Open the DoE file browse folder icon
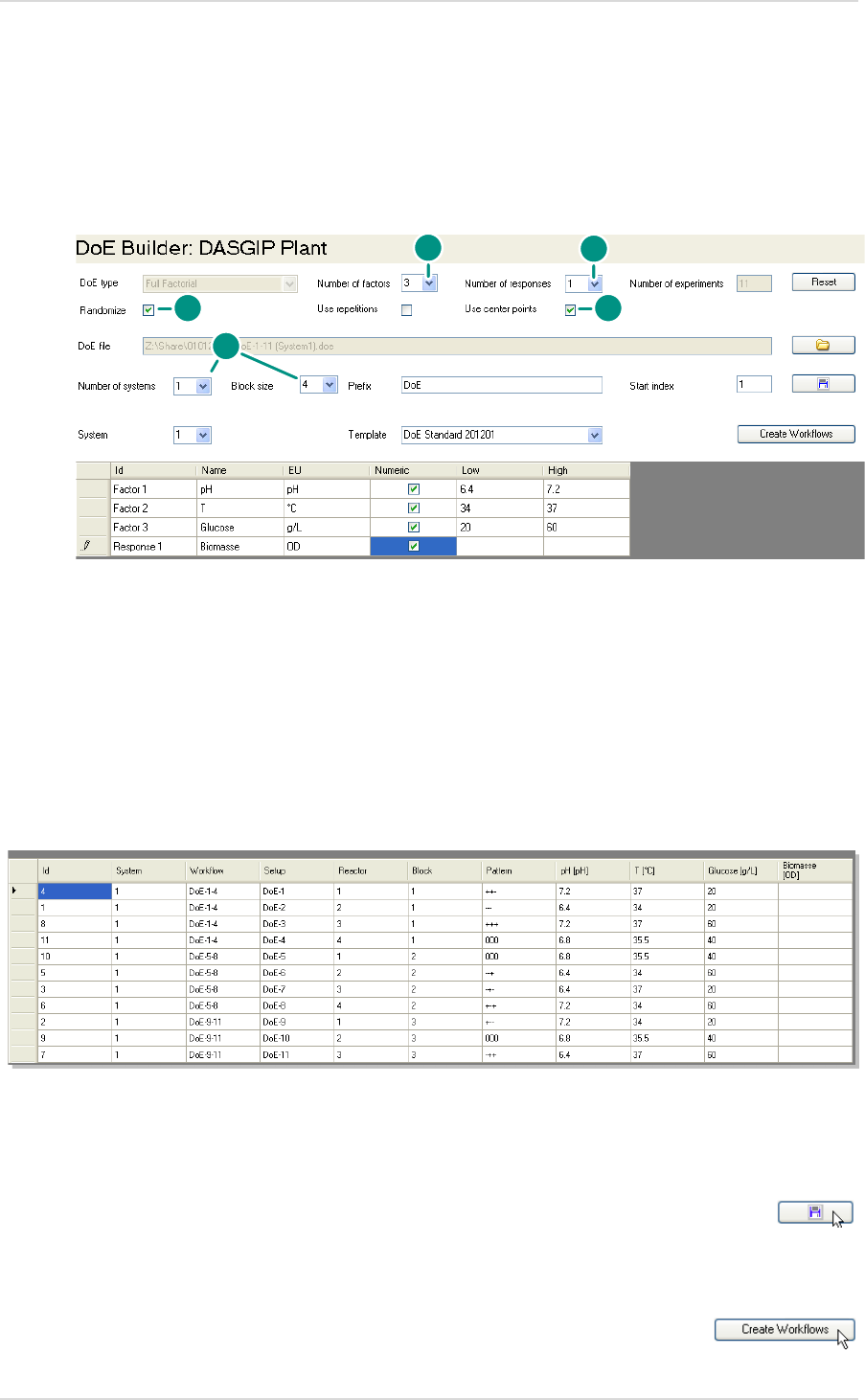 pyautogui.click(x=823, y=346)
